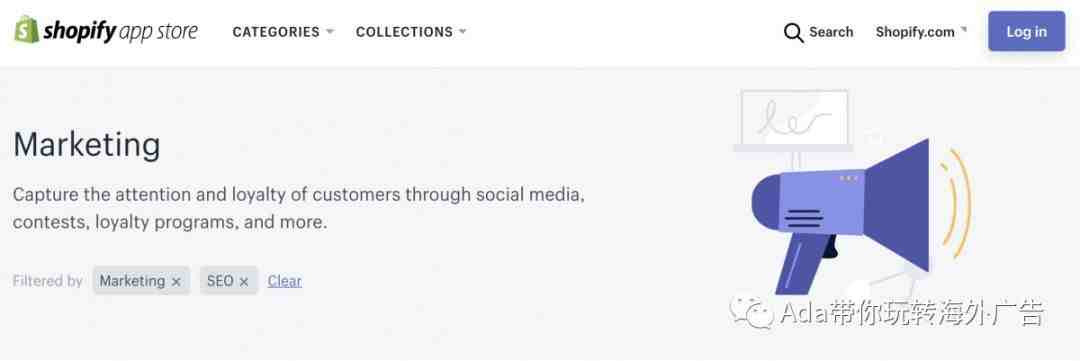Viewport: 1080px width, 361px height.
Task: Click the laptop signature illustration
Action: [793, 121]
